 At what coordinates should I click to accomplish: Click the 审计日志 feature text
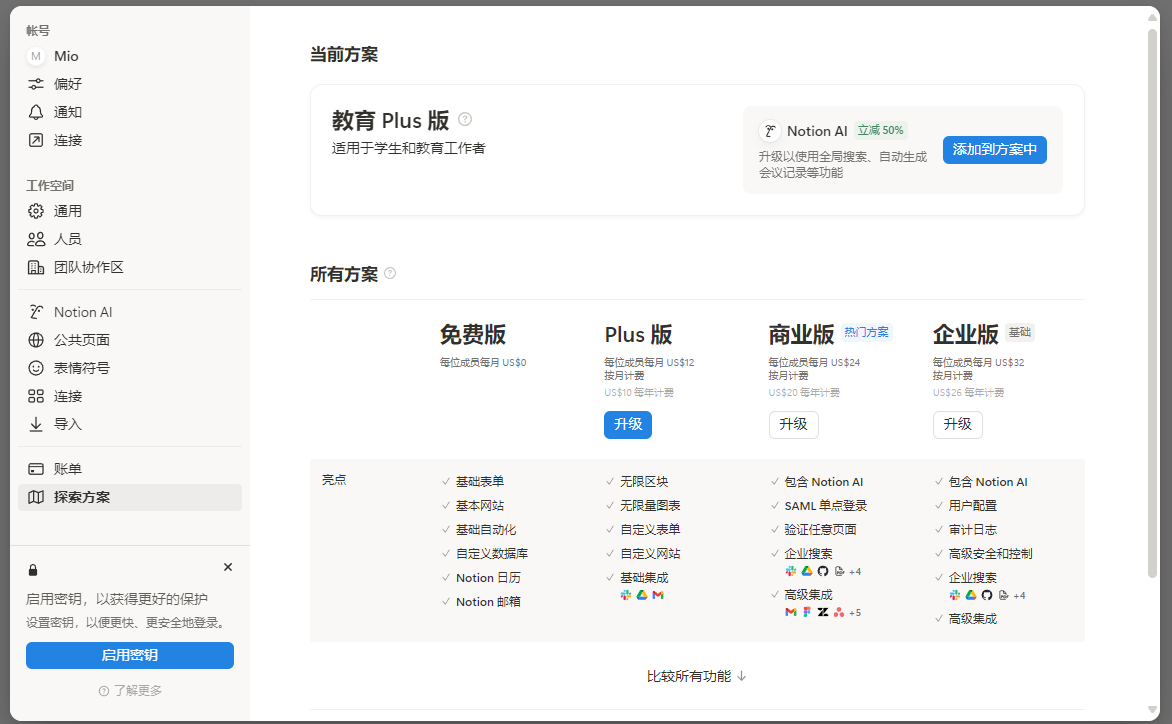(972, 530)
